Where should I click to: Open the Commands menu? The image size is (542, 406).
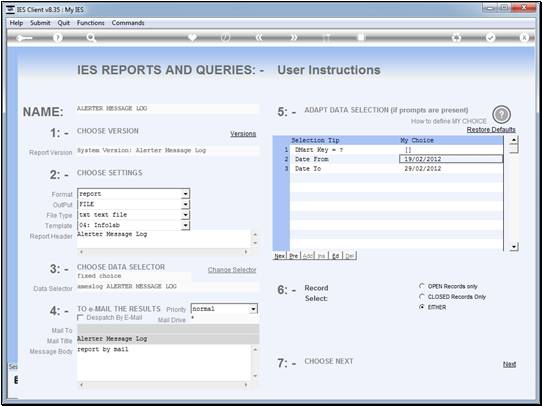pos(128,23)
